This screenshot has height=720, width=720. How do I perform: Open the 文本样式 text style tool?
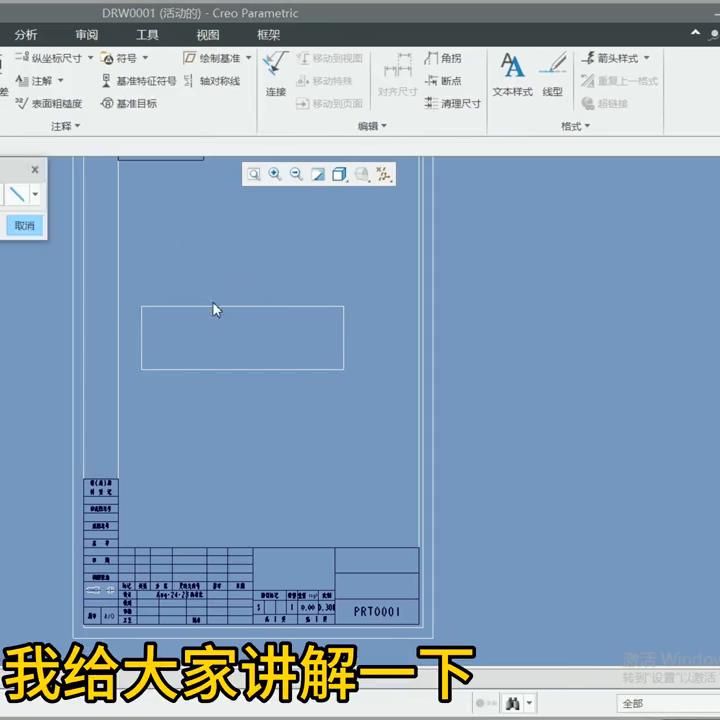512,74
